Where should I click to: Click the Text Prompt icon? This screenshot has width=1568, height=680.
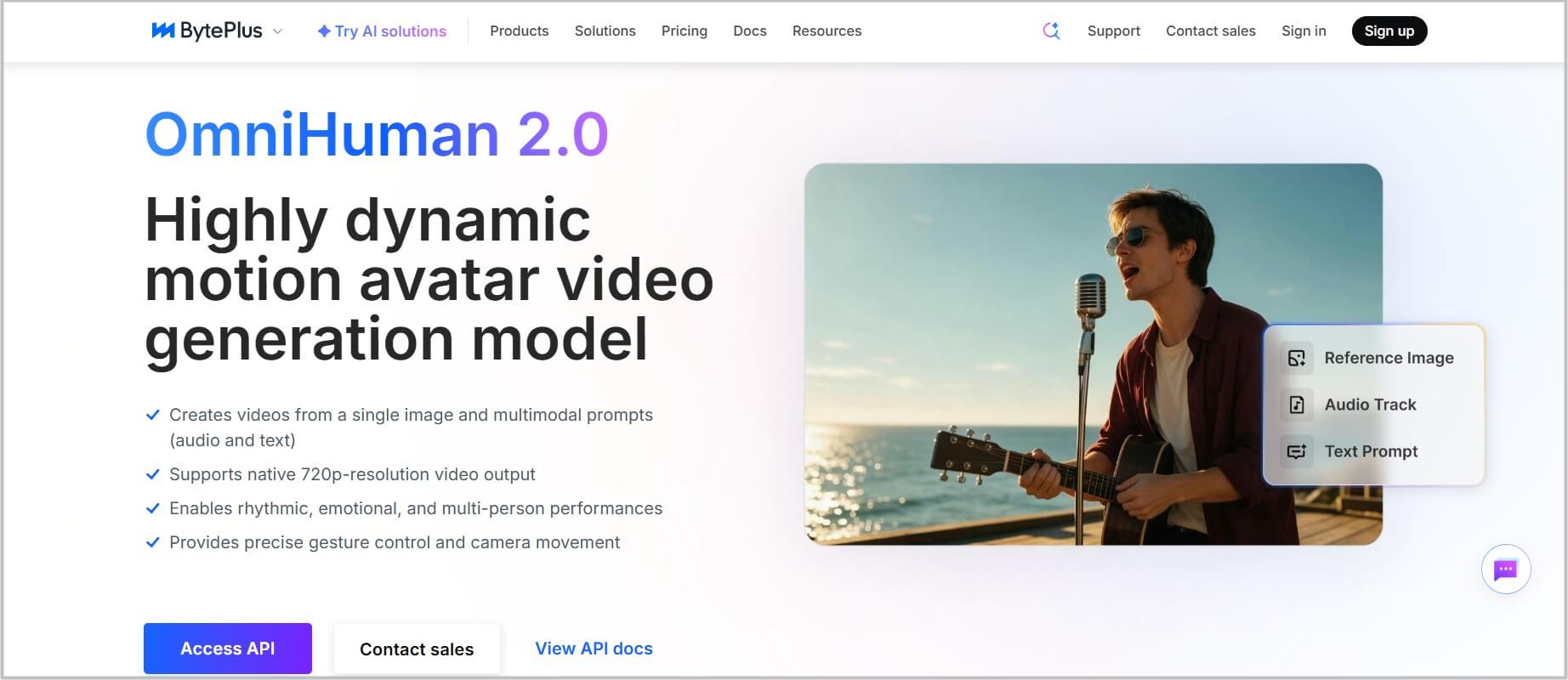1297,451
